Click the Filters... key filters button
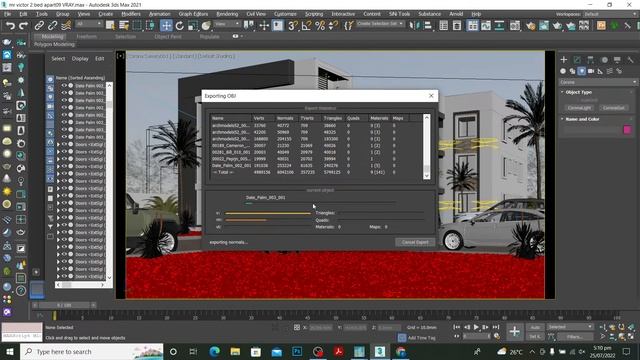 574,337
